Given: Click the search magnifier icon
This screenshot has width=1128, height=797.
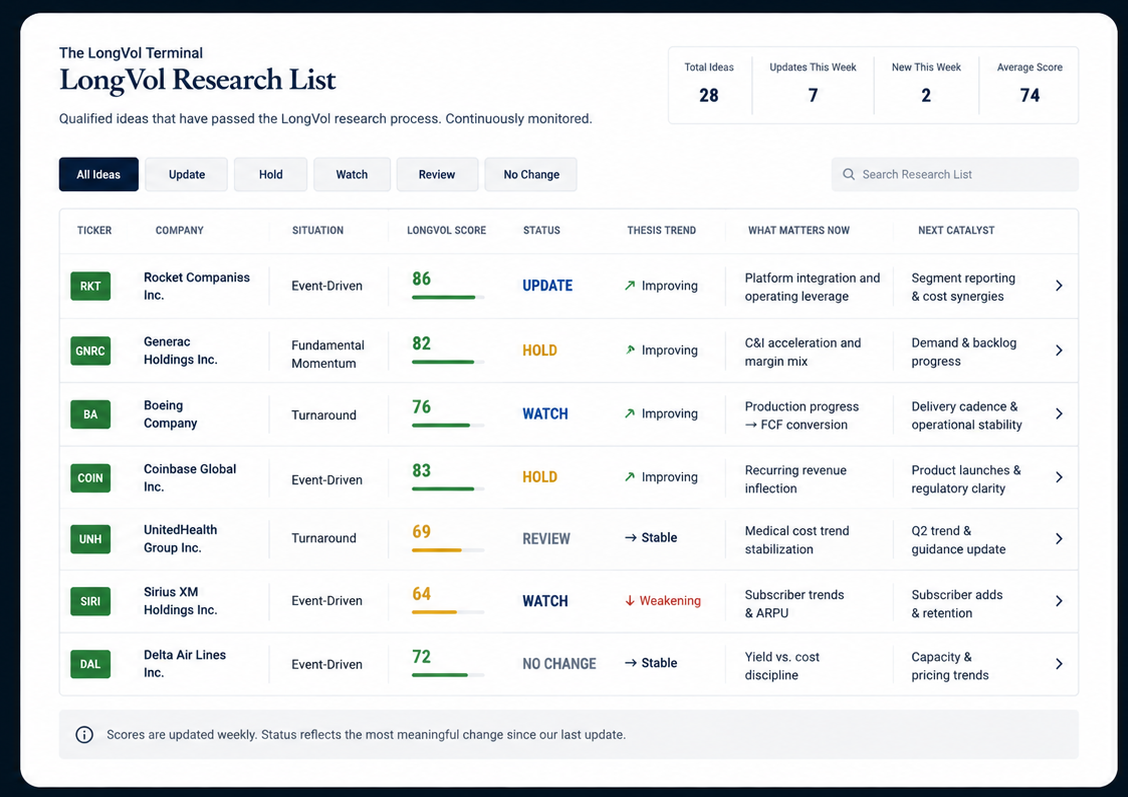Looking at the screenshot, I should click(x=848, y=174).
